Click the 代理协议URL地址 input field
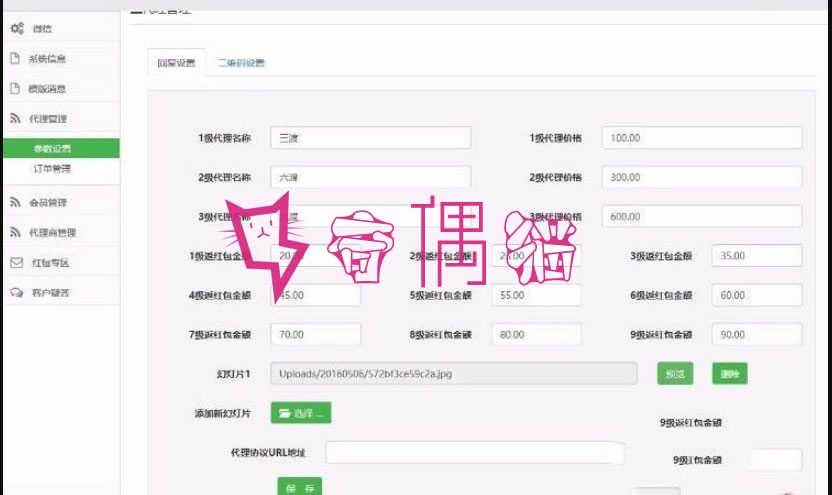 [x=474, y=453]
